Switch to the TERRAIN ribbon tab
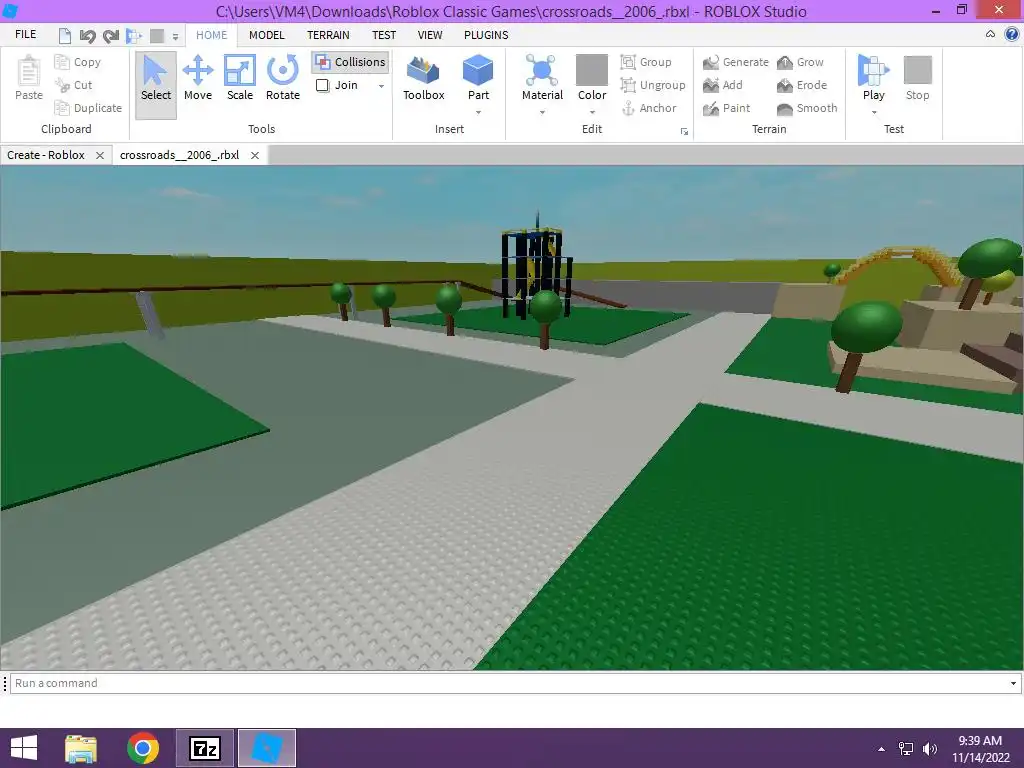1024x768 pixels. (328, 35)
